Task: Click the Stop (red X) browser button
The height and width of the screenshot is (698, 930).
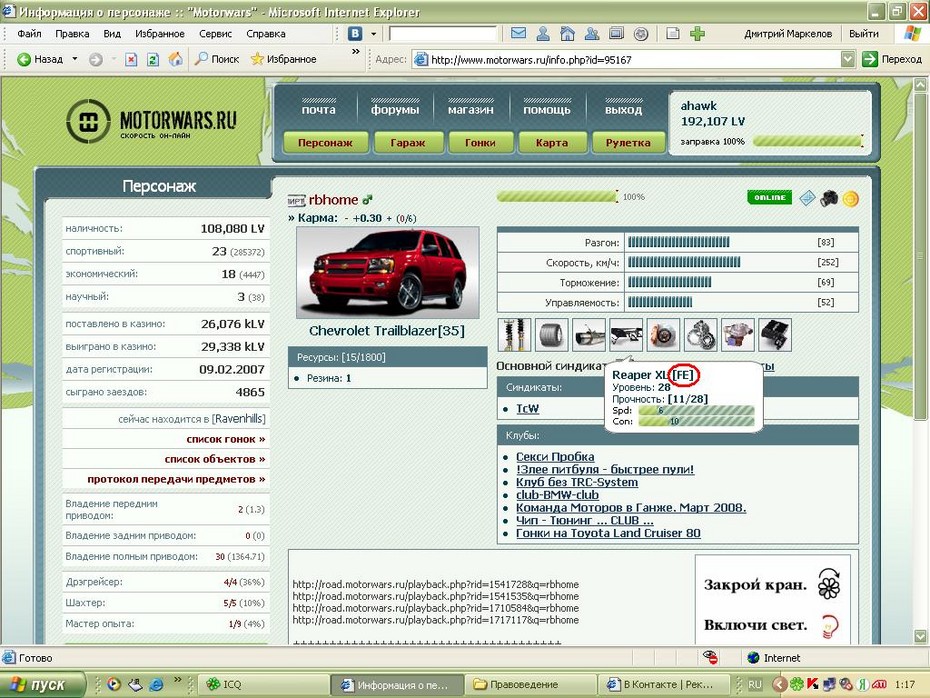Action: point(131,59)
